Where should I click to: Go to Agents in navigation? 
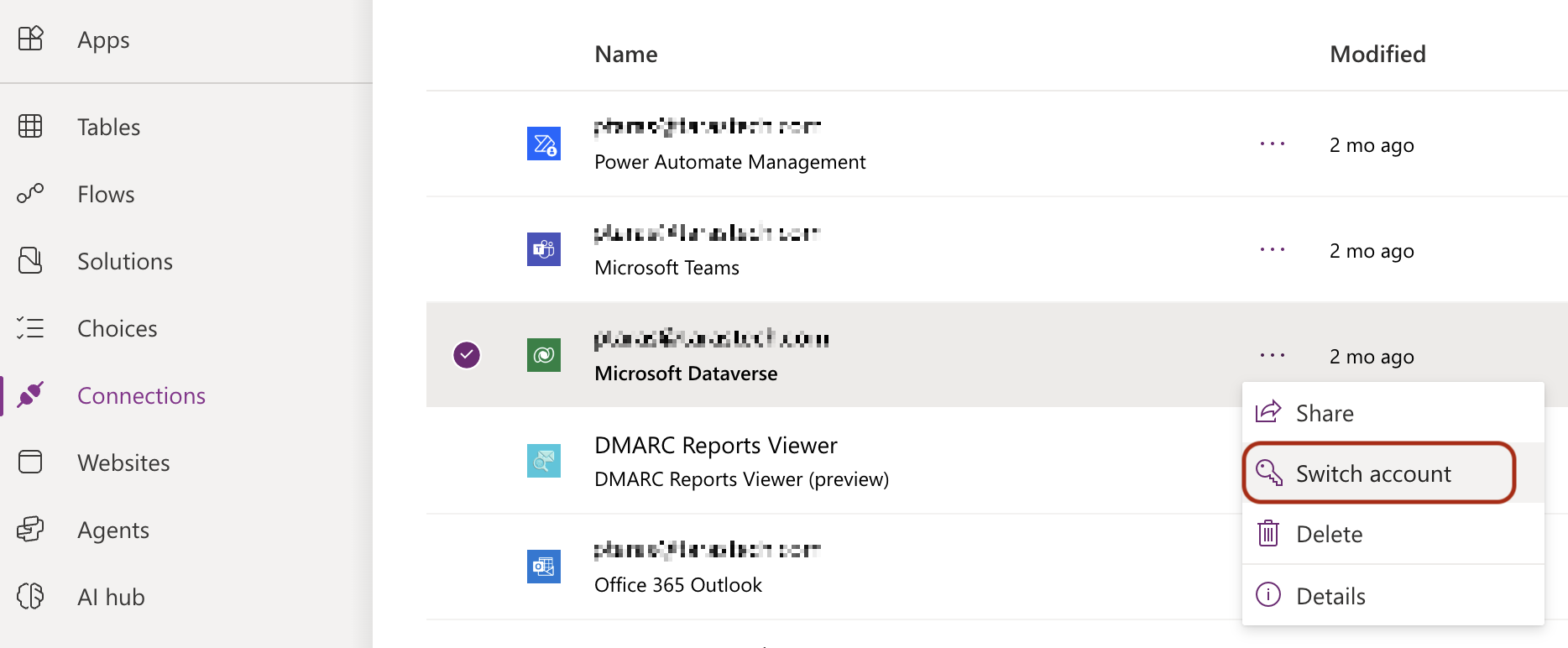coord(113,530)
